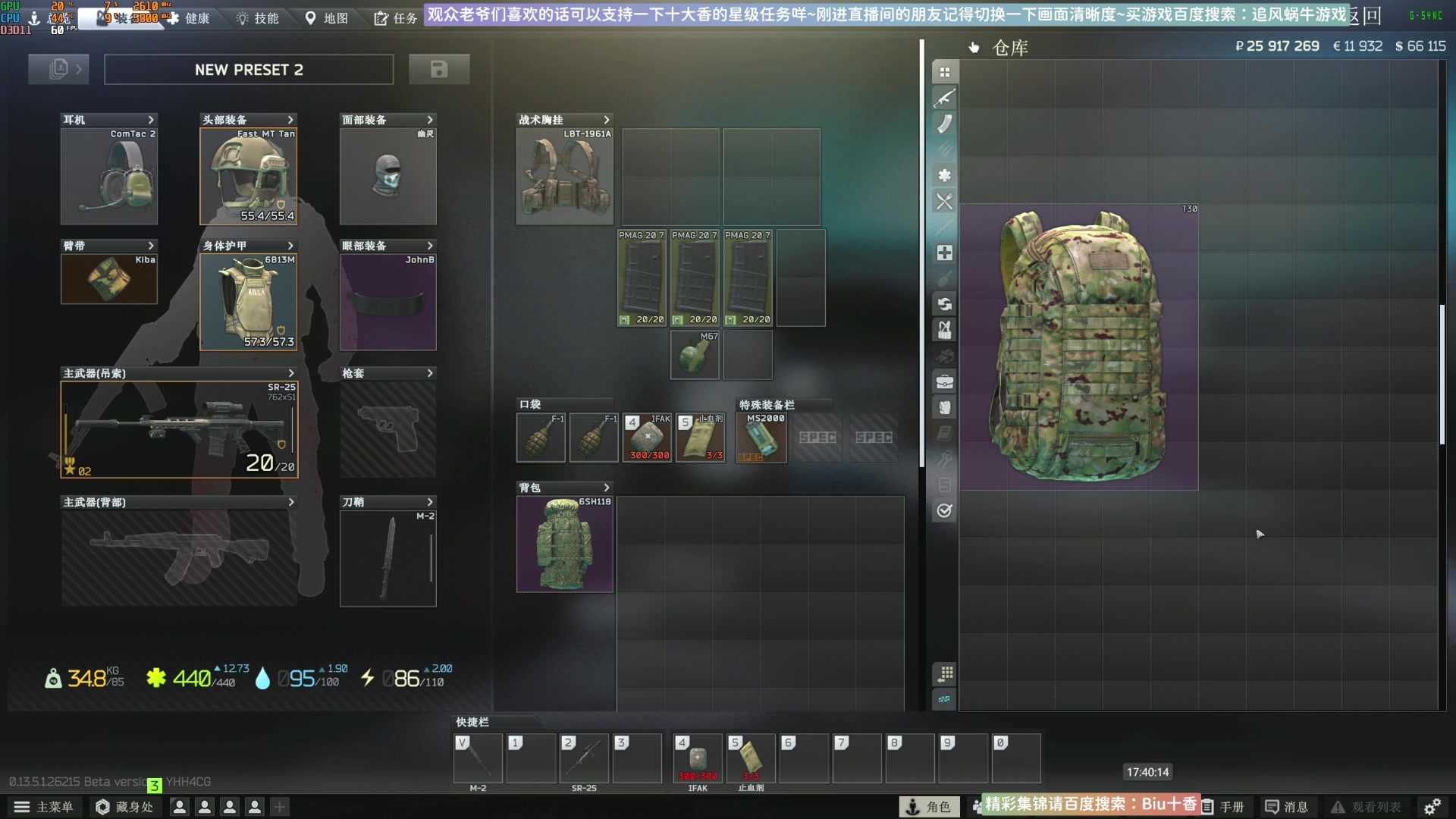The width and height of the screenshot is (1456, 819).
Task: Open the 主菜单 main menu button
Action: (44, 807)
